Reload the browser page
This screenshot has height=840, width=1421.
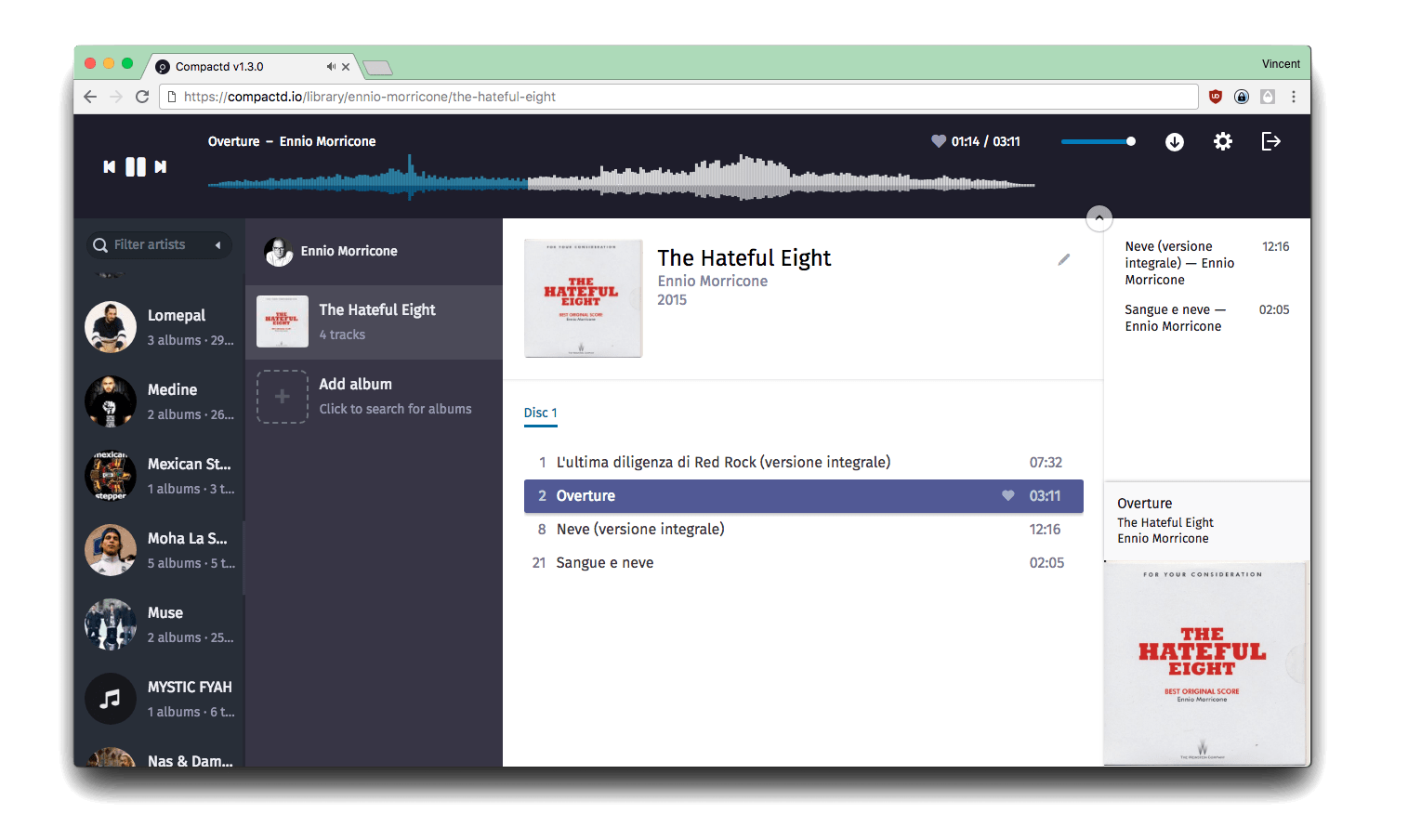point(142,97)
